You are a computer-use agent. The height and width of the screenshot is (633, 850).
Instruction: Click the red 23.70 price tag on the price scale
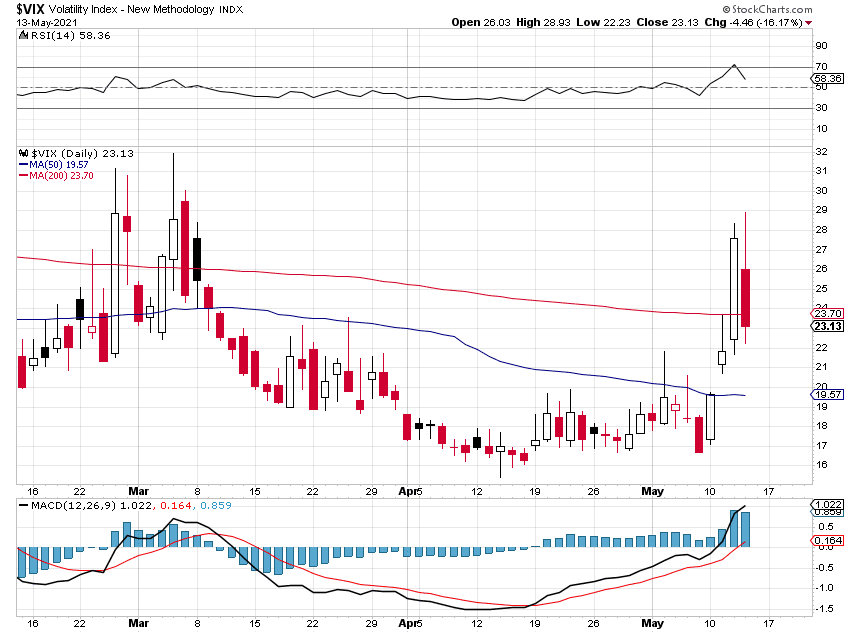(827, 313)
